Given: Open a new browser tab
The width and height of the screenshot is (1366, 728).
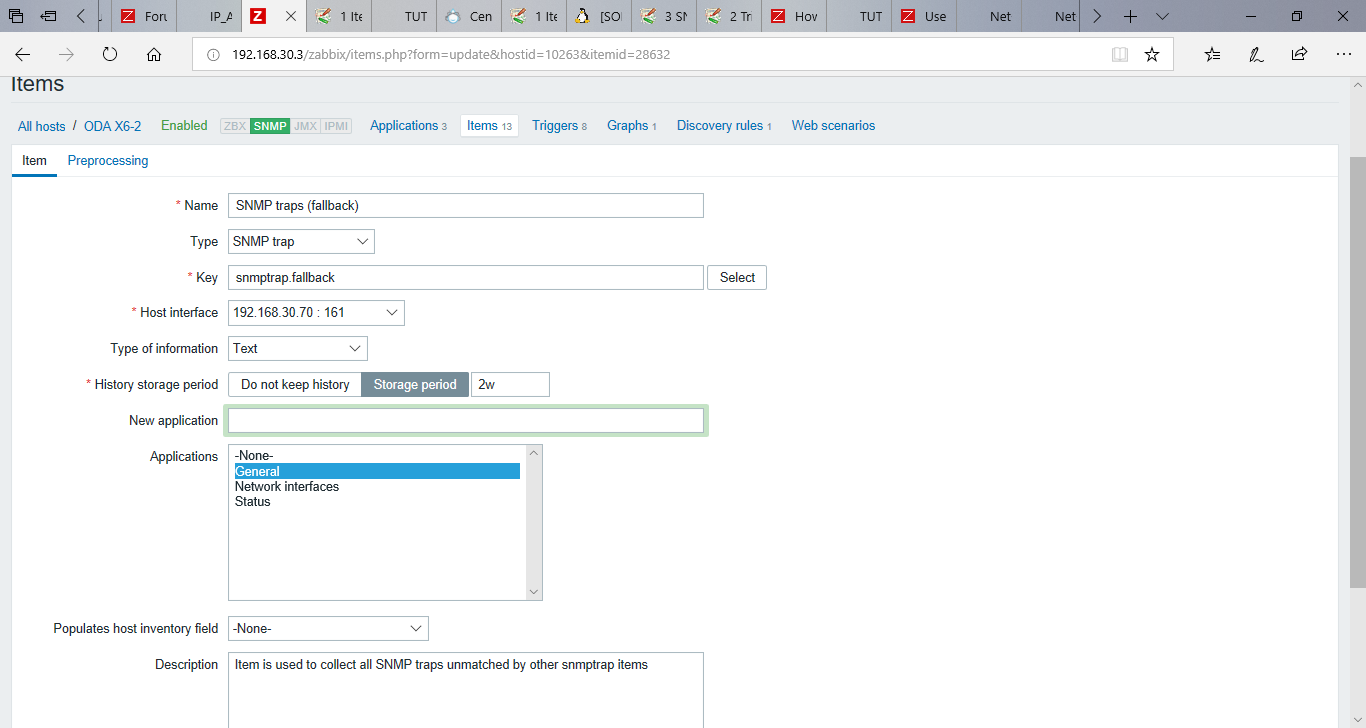Looking at the screenshot, I should [1130, 17].
